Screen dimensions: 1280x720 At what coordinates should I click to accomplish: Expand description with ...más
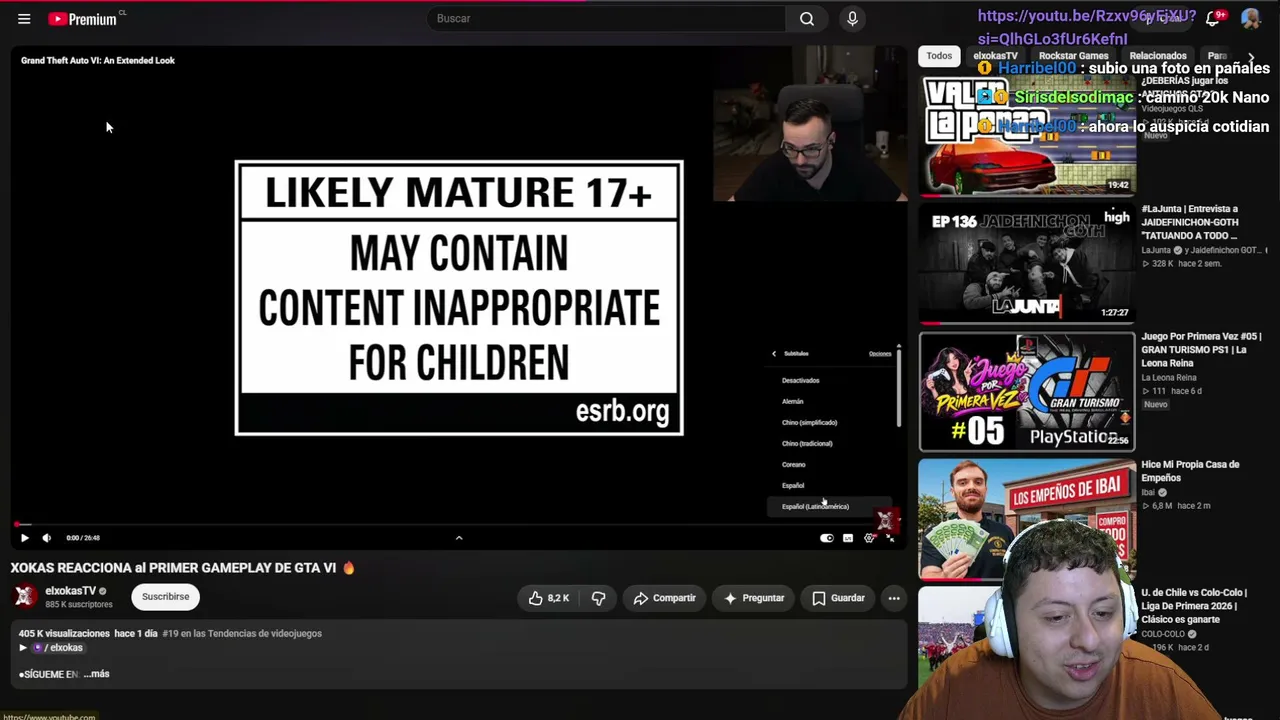coord(97,674)
